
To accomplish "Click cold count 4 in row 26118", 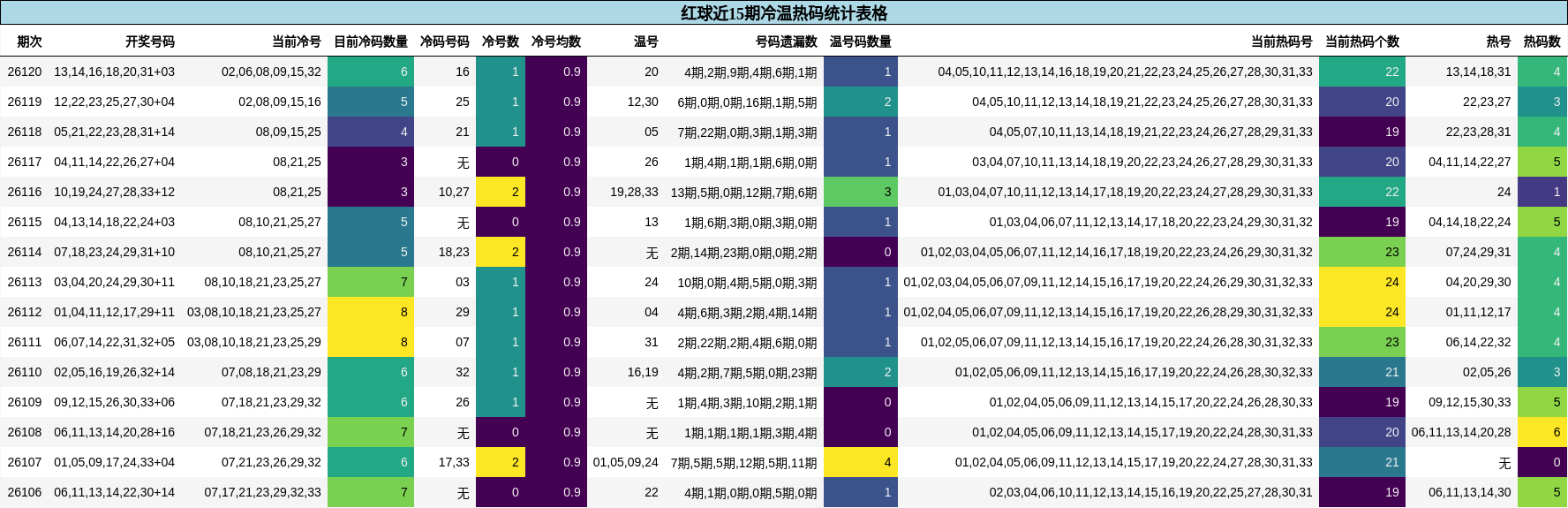I will click(371, 132).
